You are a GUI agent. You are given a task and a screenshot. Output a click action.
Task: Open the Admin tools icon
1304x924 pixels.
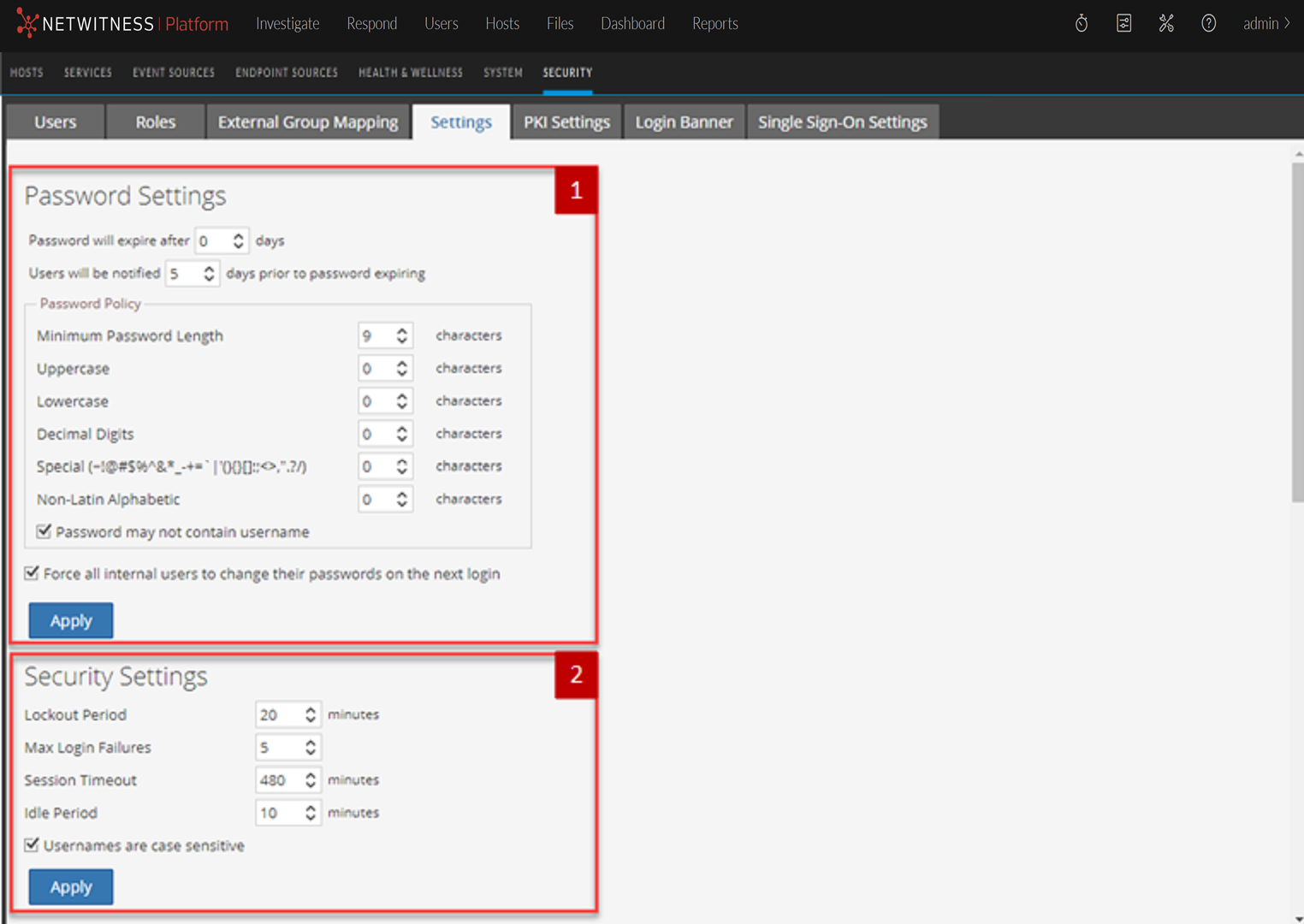pyautogui.click(x=1166, y=24)
